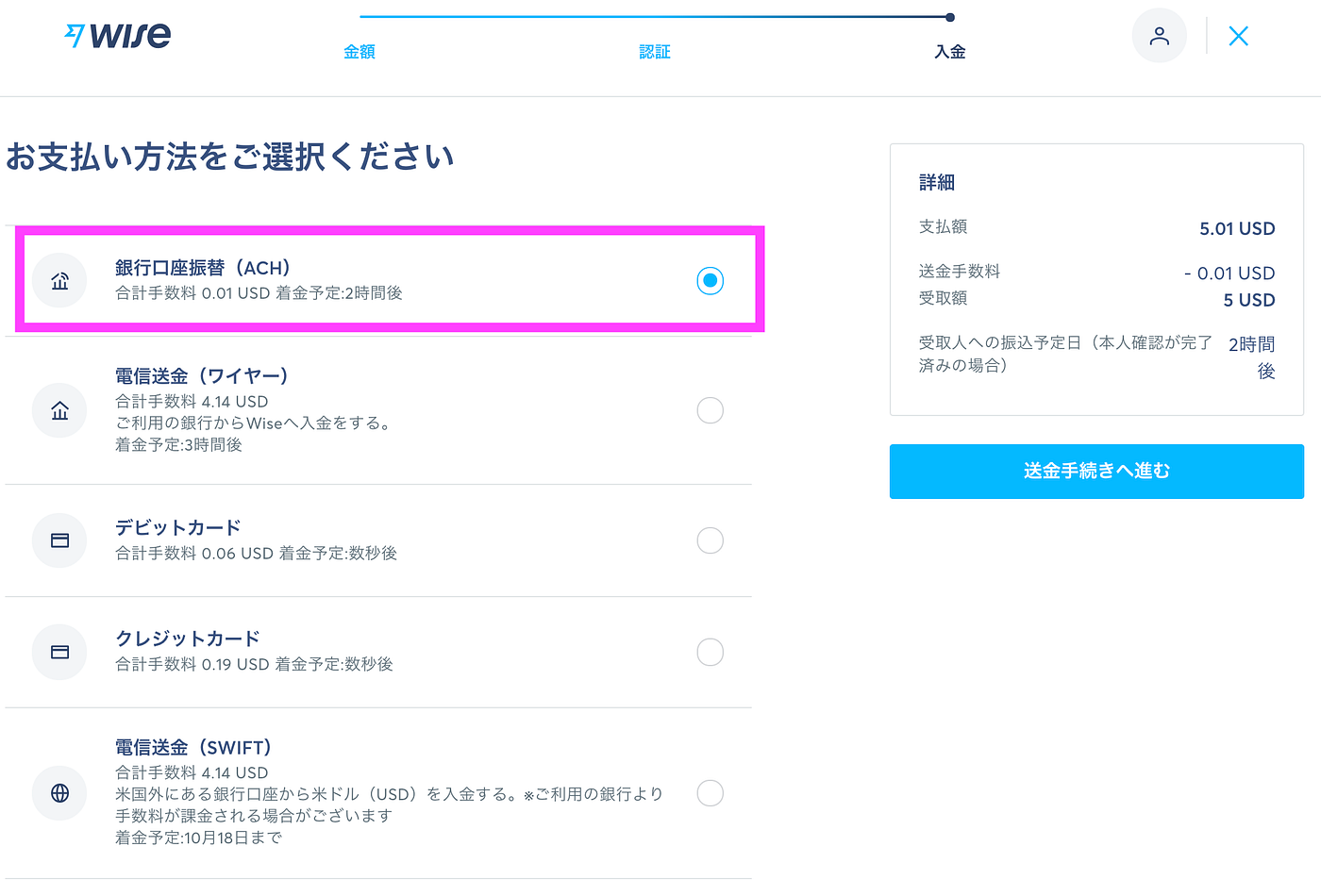Image resolution: width=1321 pixels, height=896 pixels.
Task: Click the card icon beside デビットカード
Action: (x=59, y=540)
